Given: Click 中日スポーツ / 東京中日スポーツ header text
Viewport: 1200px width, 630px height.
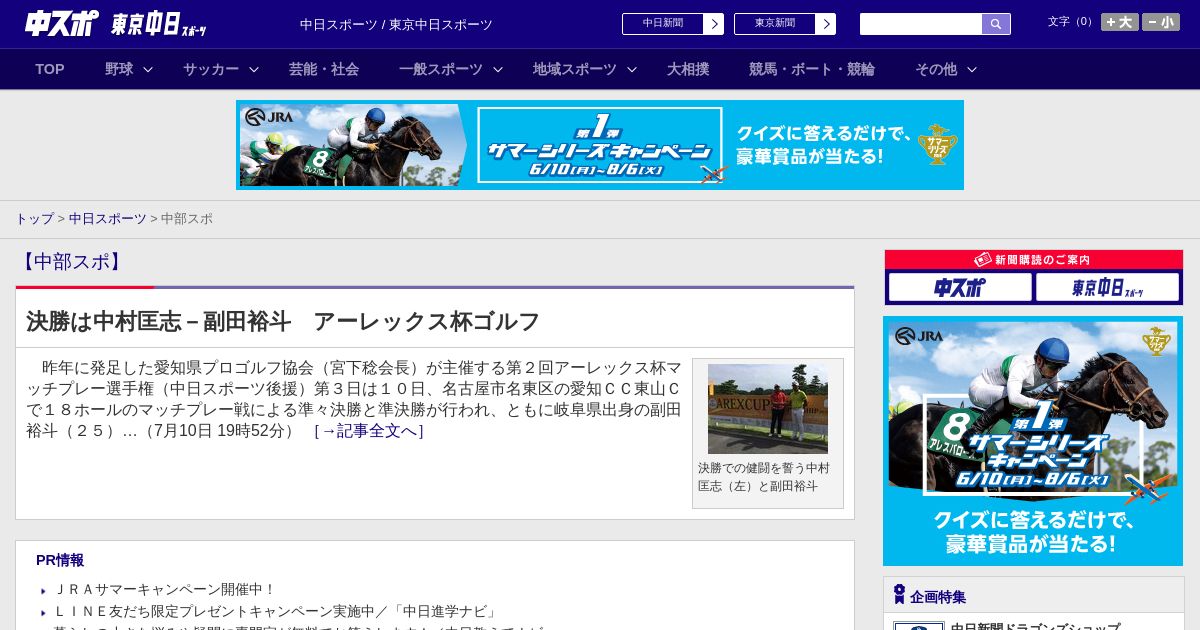Looking at the screenshot, I should (x=396, y=24).
